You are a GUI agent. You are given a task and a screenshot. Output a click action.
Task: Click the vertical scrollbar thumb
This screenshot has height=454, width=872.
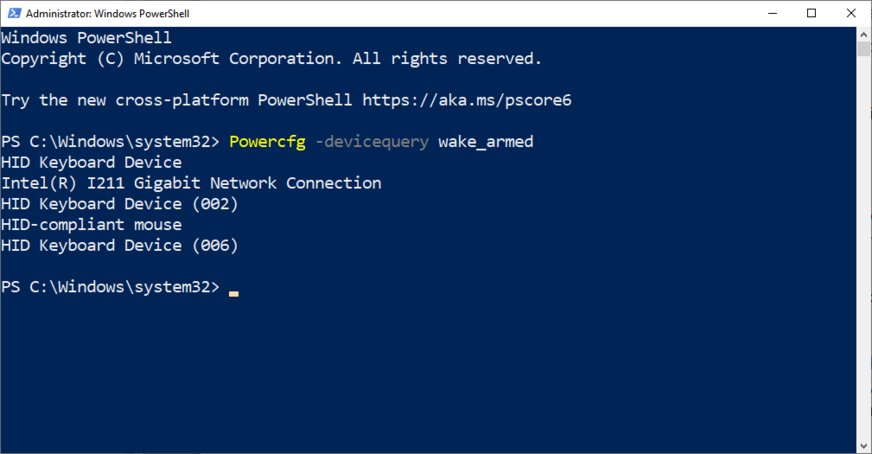coord(863,50)
